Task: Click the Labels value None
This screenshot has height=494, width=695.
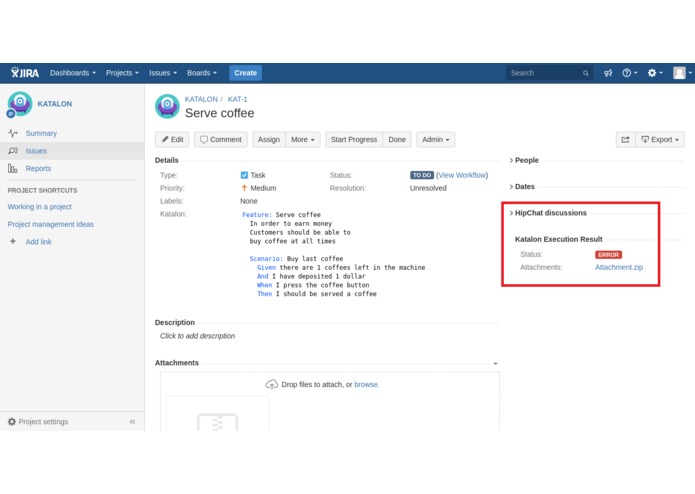Action: click(x=249, y=201)
